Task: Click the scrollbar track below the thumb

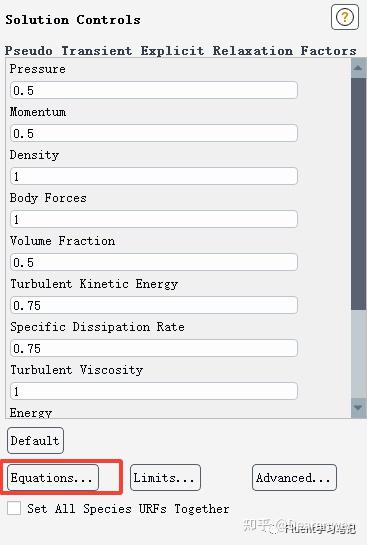Action: point(358,353)
